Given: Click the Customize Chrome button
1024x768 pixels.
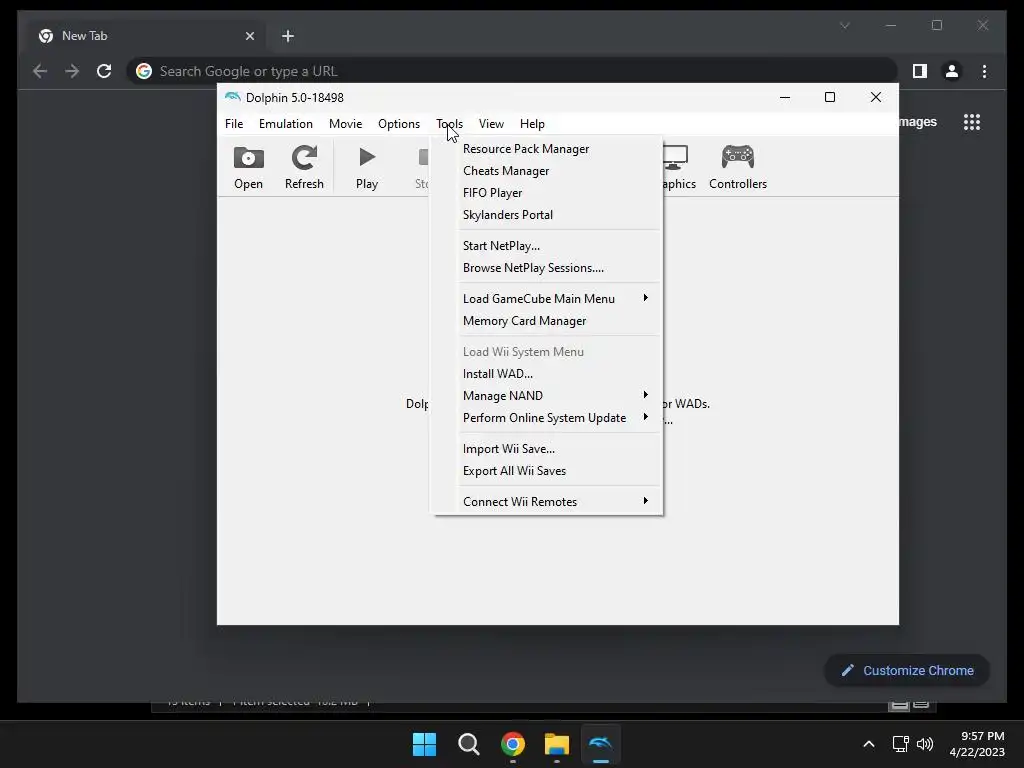Looking at the screenshot, I should point(907,671).
